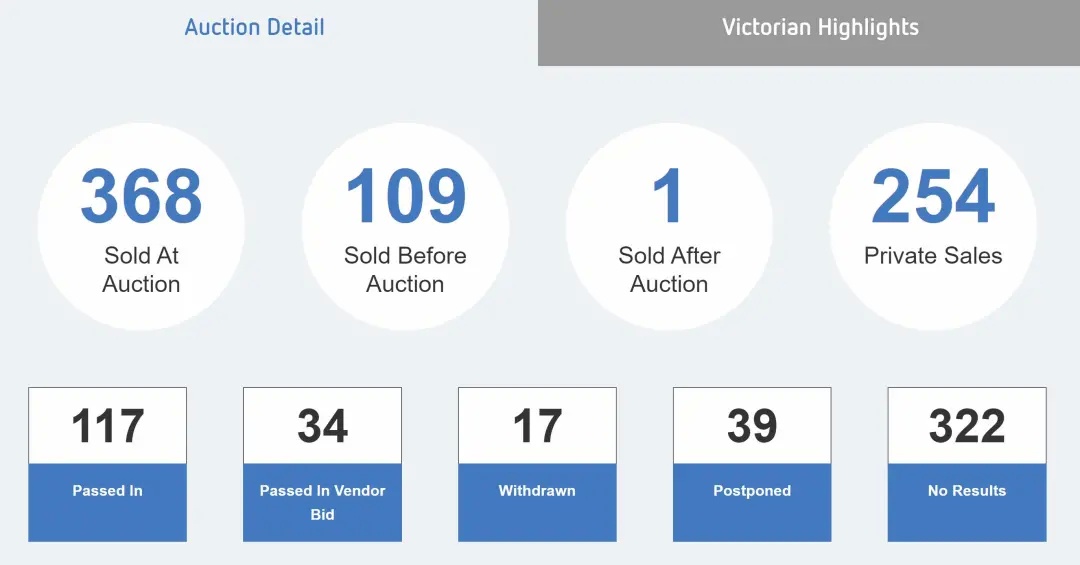The height and width of the screenshot is (565, 1080).
Task: Select the 368 Sold At Auction circle
Action: click(x=141, y=227)
